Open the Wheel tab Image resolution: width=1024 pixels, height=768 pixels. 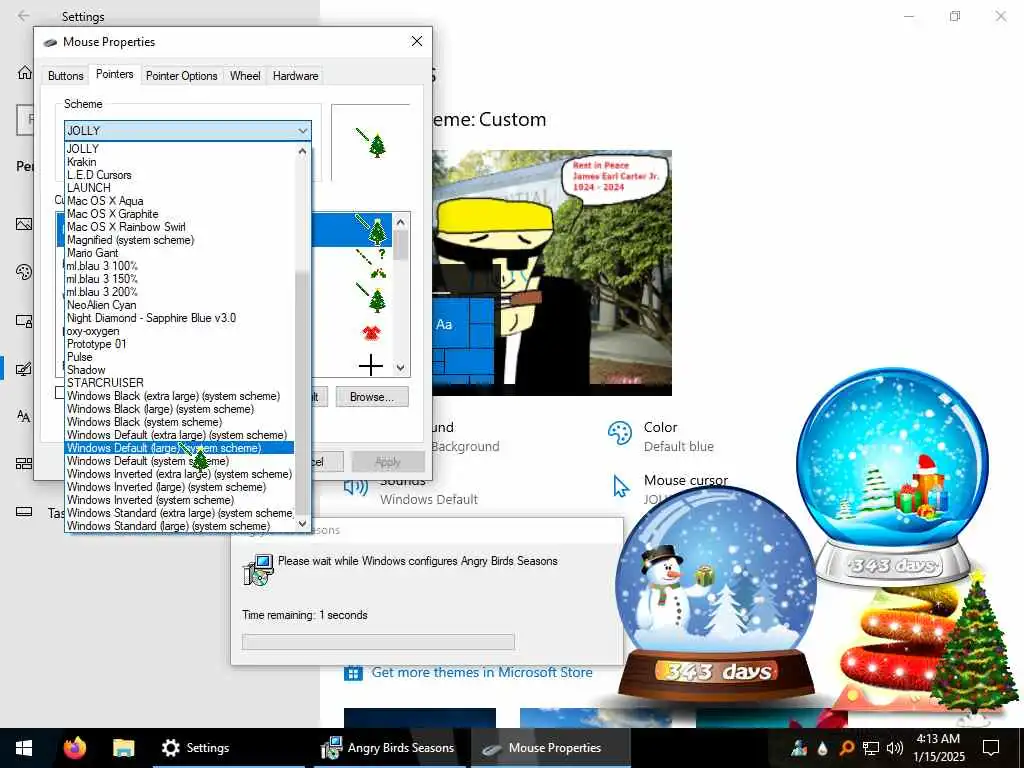[245, 76]
